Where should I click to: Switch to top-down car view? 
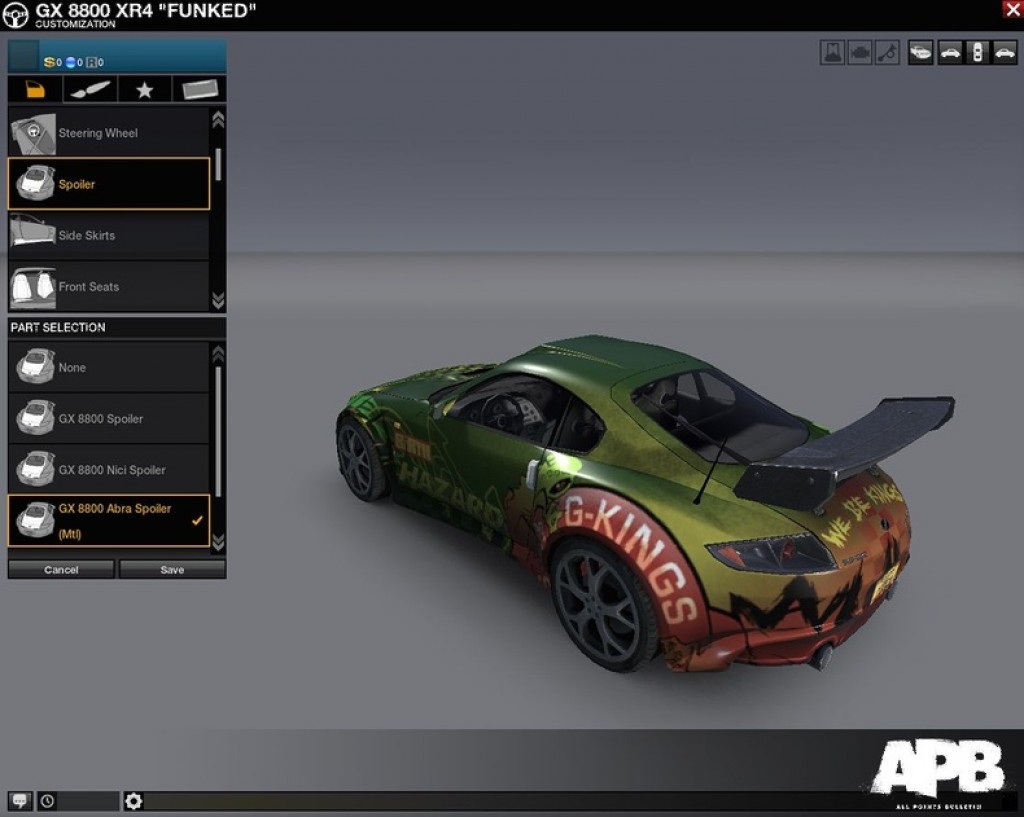[977, 53]
